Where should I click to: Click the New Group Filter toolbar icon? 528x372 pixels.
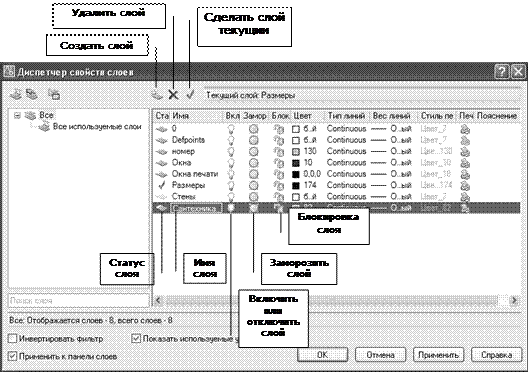coord(32,94)
